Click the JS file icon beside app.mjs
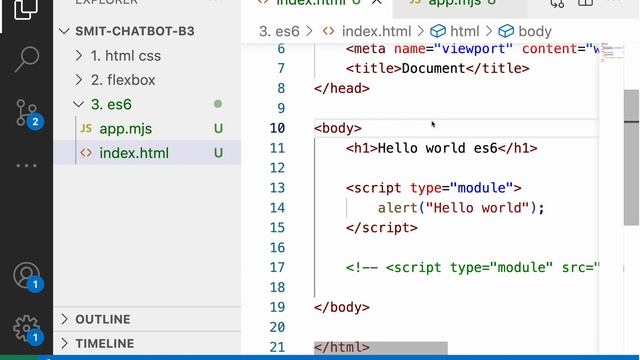The image size is (640, 360). [86, 129]
